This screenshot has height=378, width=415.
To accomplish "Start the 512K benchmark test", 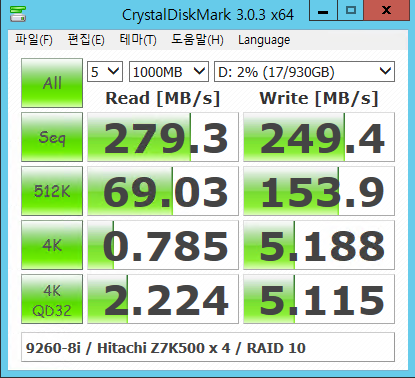I will (52, 191).
